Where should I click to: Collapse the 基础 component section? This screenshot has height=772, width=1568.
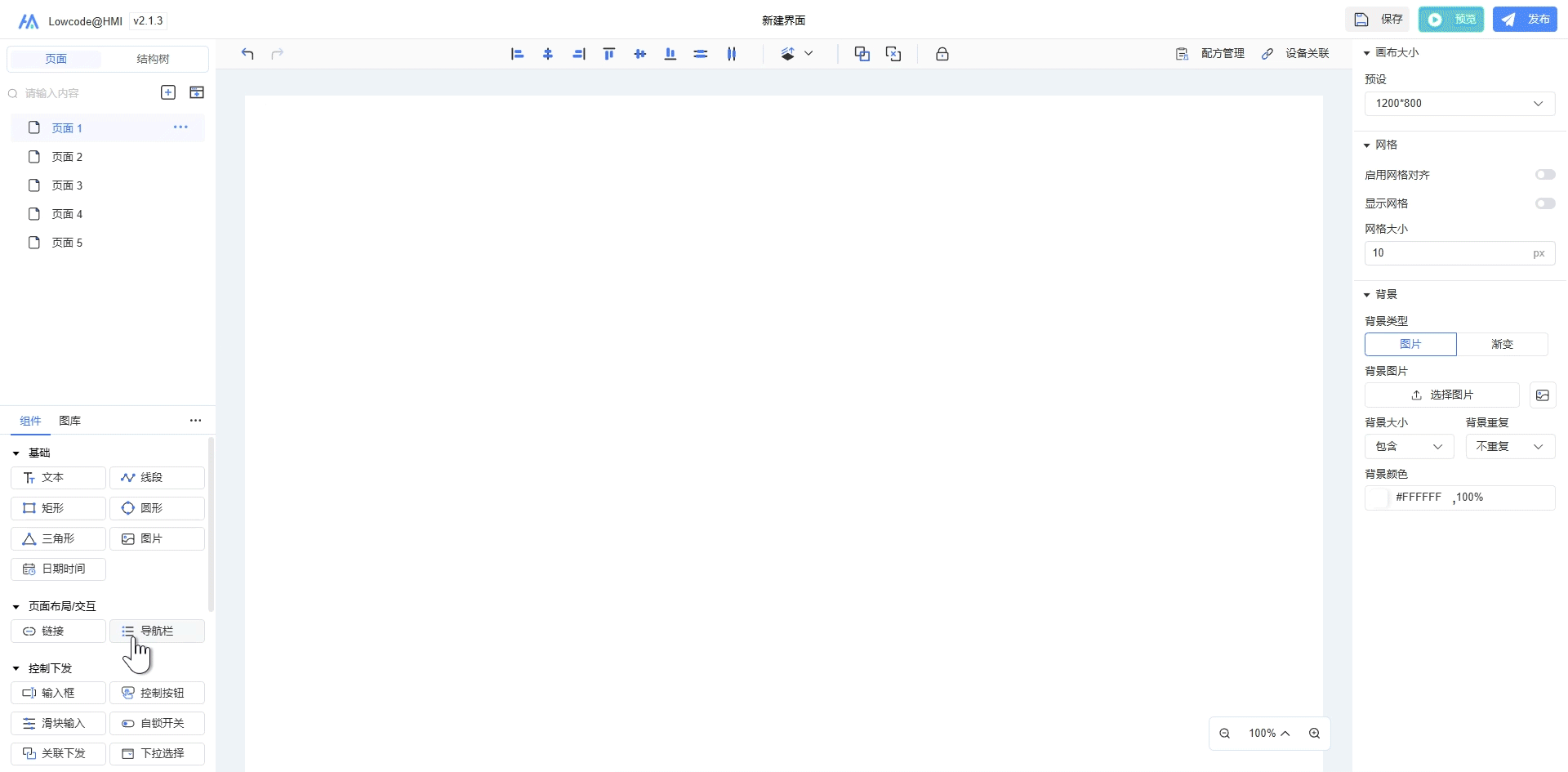click(16, 453)
